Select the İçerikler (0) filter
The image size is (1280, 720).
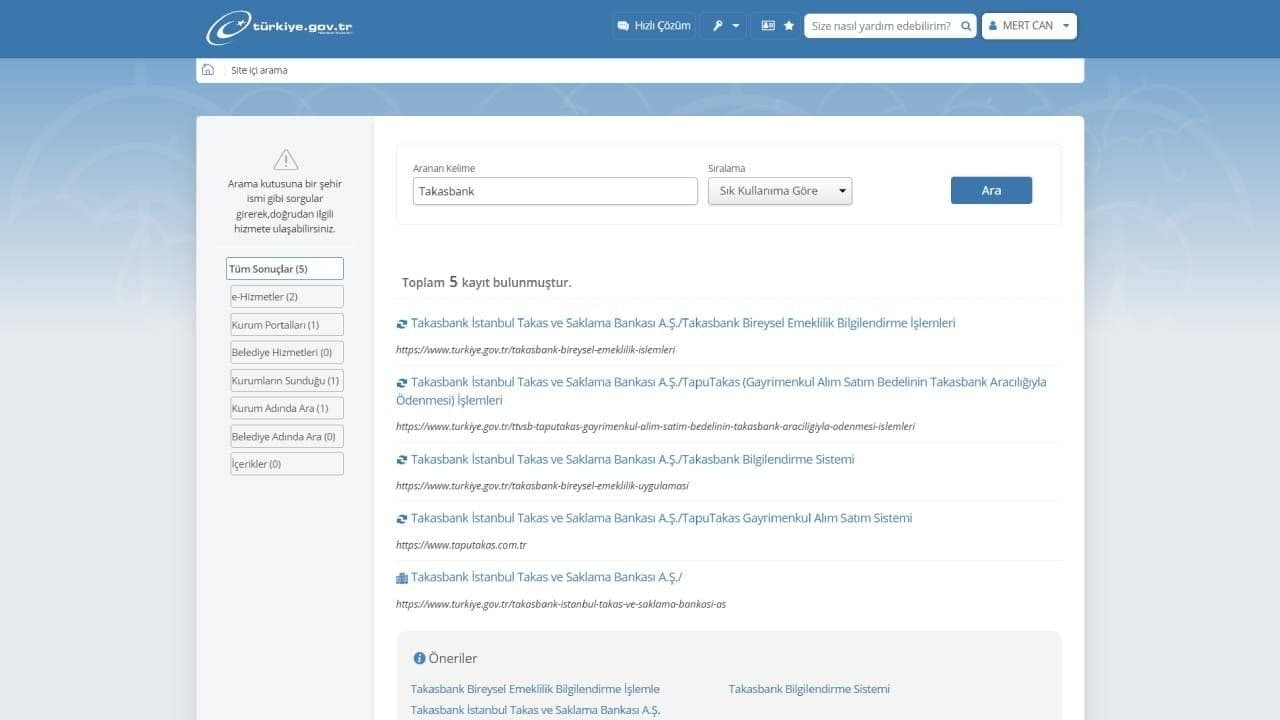[x=287, y=464]
